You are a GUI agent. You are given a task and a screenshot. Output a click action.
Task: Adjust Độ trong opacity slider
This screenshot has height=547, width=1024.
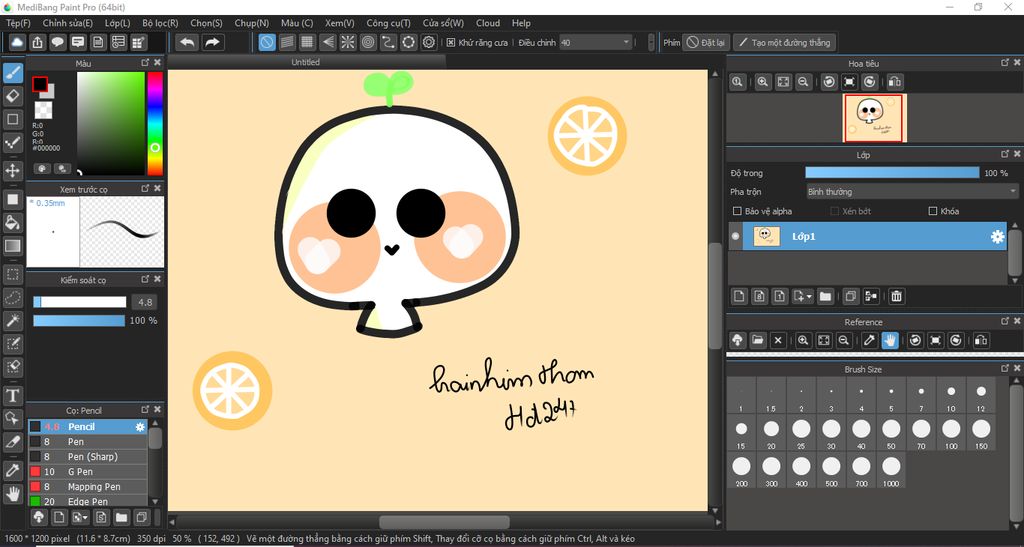[892, 173]
